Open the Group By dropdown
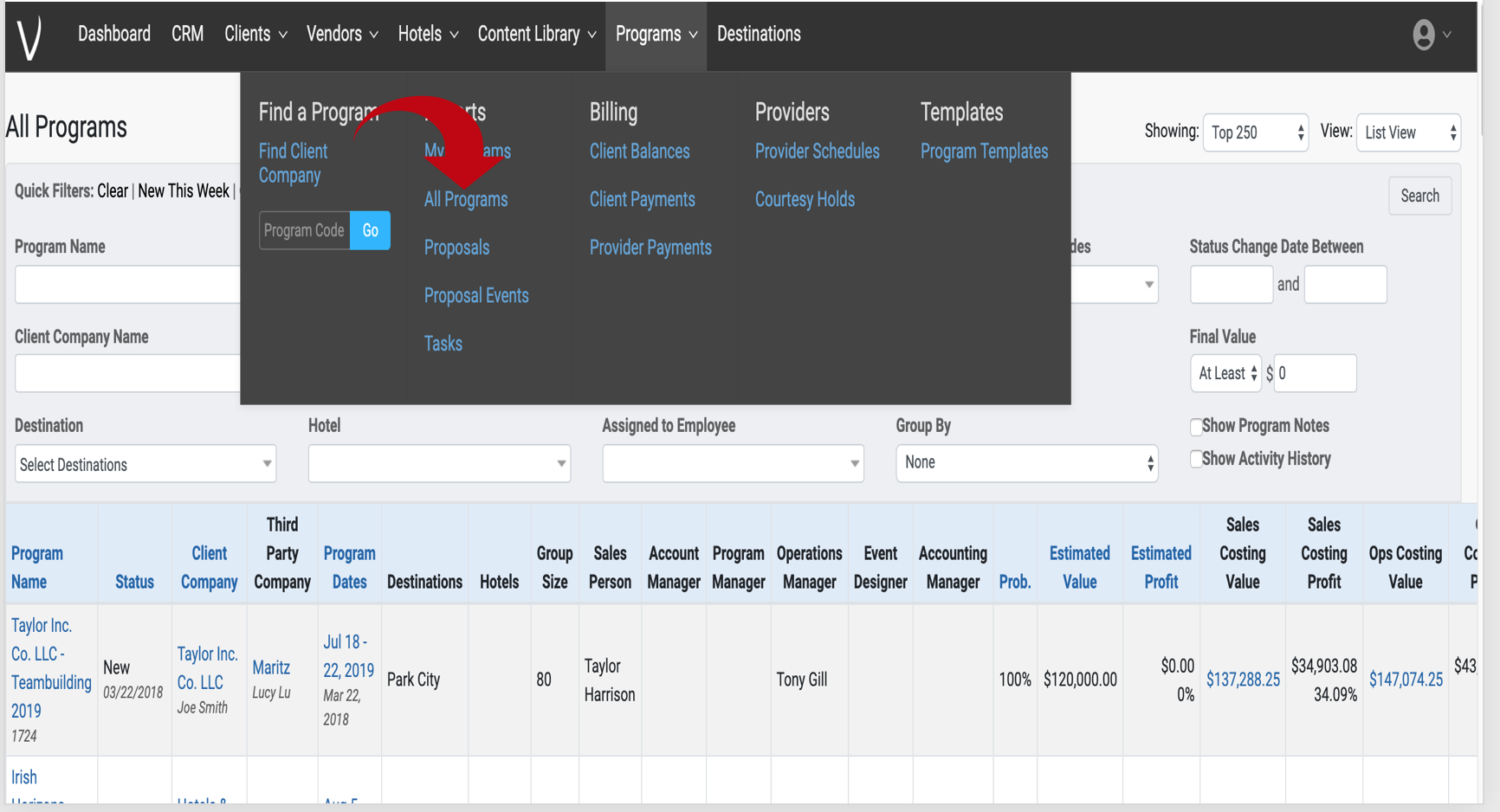1500x812 pixels. 1027,463
